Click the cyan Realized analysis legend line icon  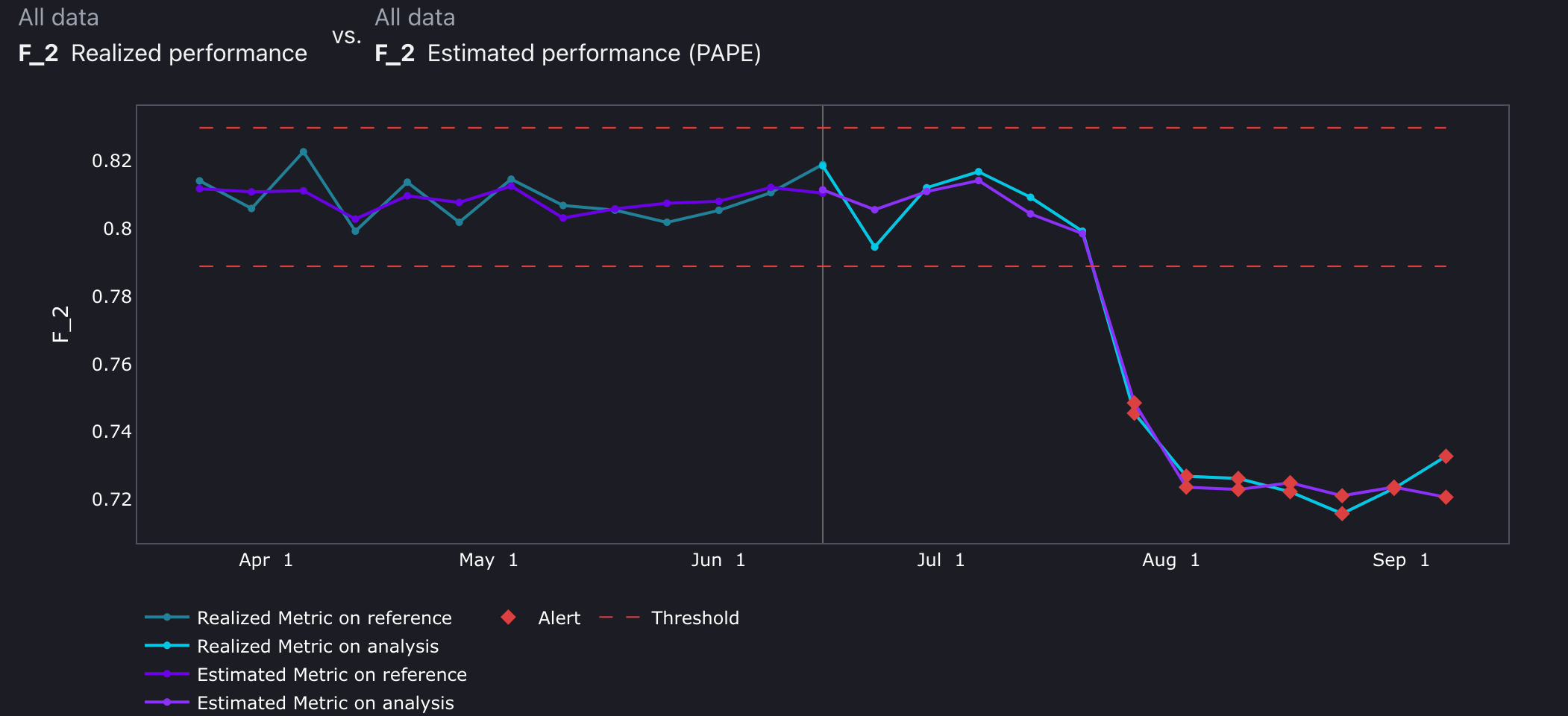point(166,645)
